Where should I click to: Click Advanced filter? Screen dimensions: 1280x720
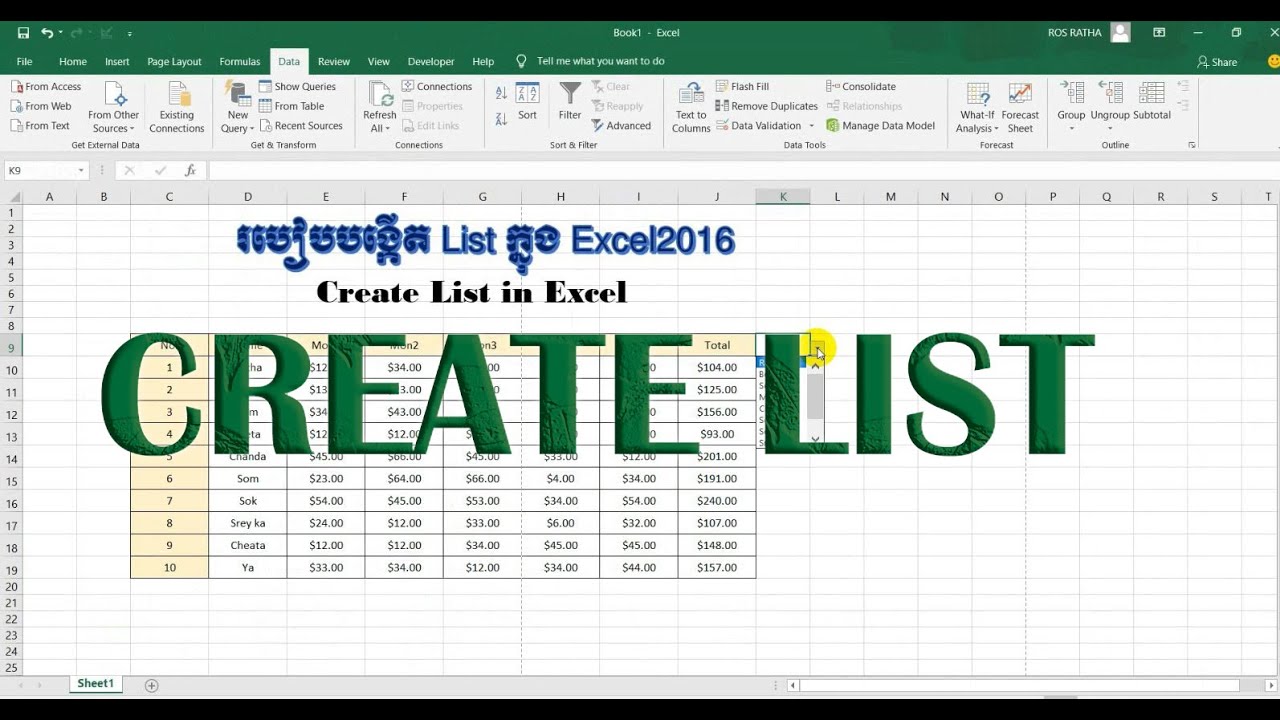click(621, 126)
